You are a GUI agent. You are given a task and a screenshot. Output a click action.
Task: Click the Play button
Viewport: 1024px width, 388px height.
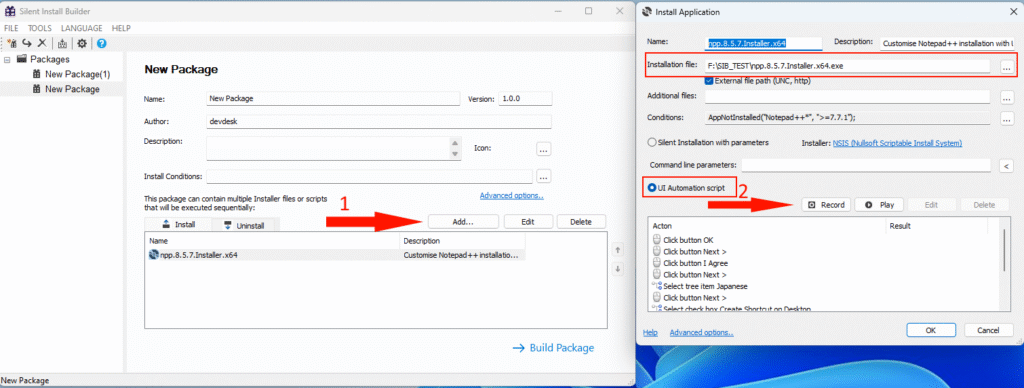pyautogui.click(x=879, y=204)
